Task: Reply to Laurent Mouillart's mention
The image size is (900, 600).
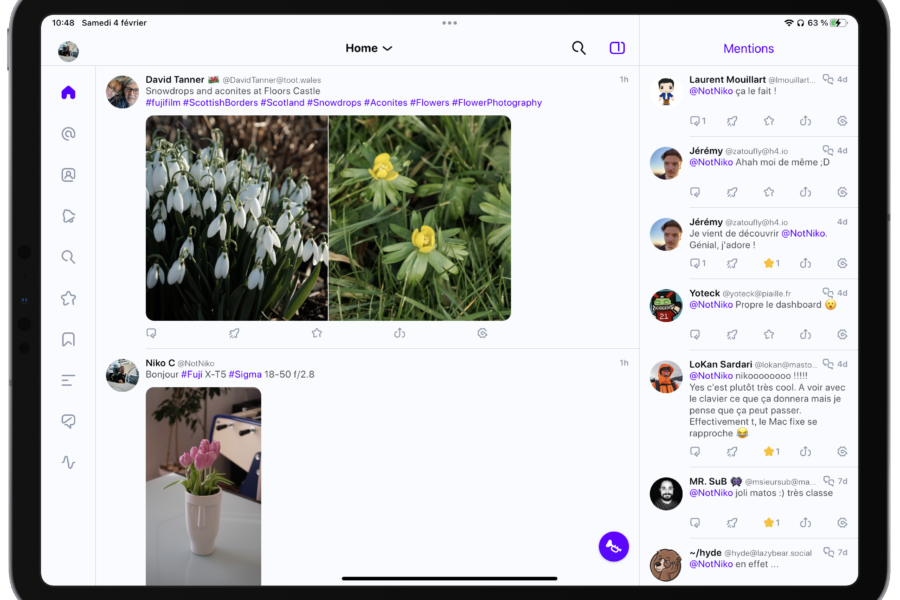Action: tap(697, 121)
